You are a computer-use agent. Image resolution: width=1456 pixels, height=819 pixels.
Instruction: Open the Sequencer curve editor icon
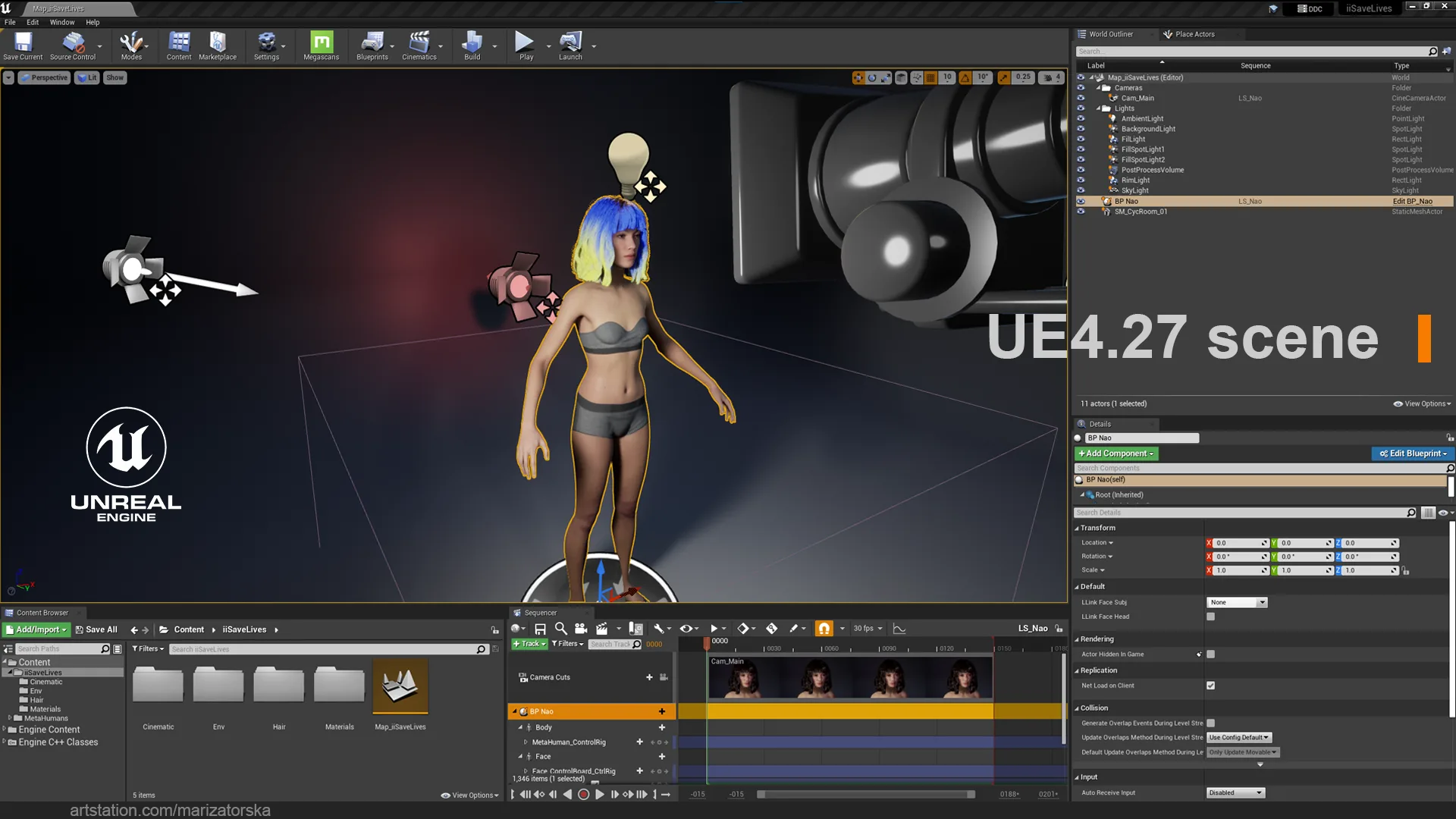pyautogui.click(x=899, y=629)
